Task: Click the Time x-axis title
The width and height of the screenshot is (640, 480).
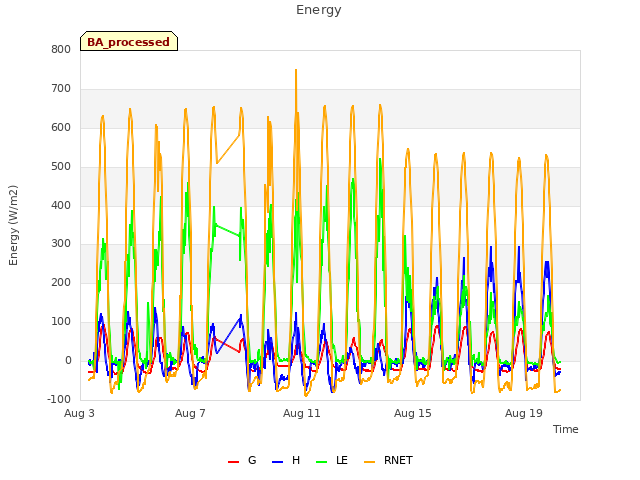Action: click(566, 429)
